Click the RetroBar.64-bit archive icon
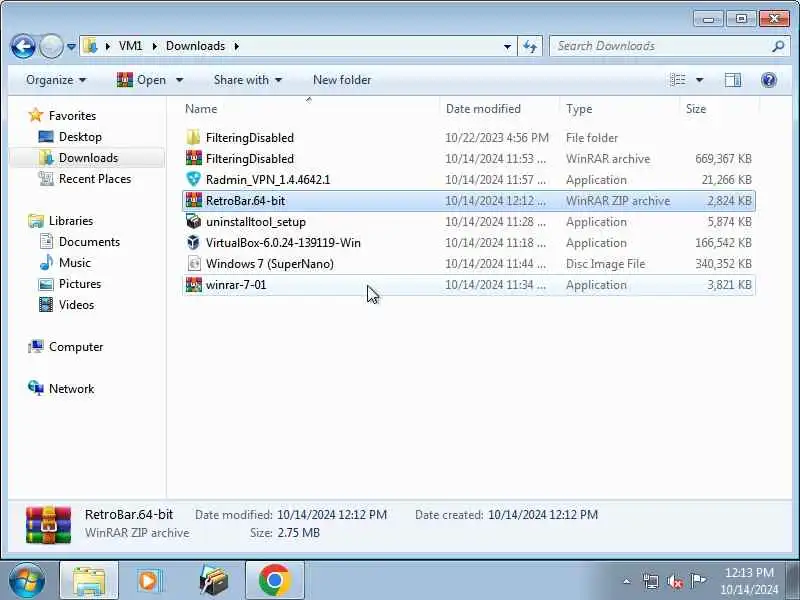The width and height of the screenshot is (800, 600). tap(193, 201)
